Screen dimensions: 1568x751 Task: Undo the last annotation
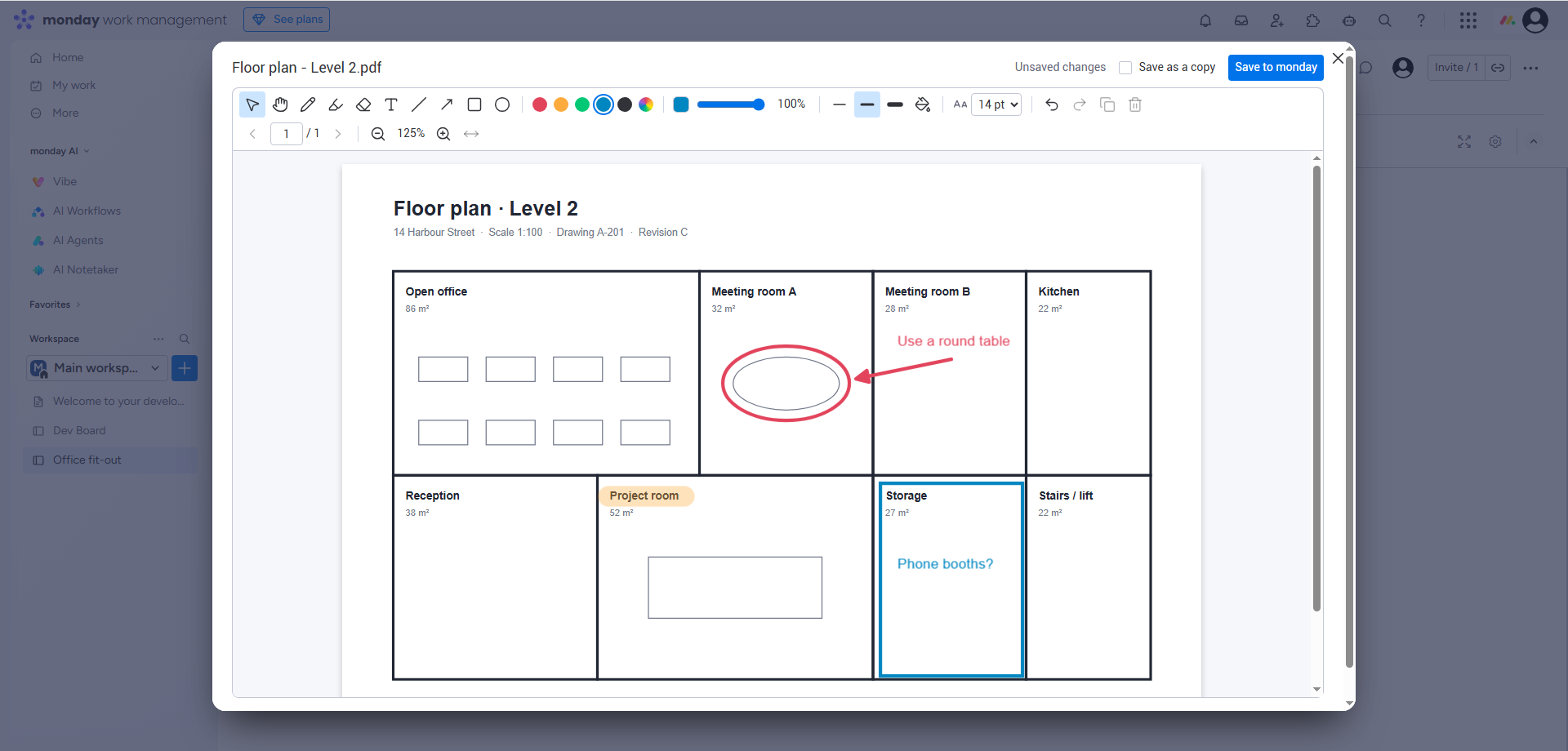1052,104
